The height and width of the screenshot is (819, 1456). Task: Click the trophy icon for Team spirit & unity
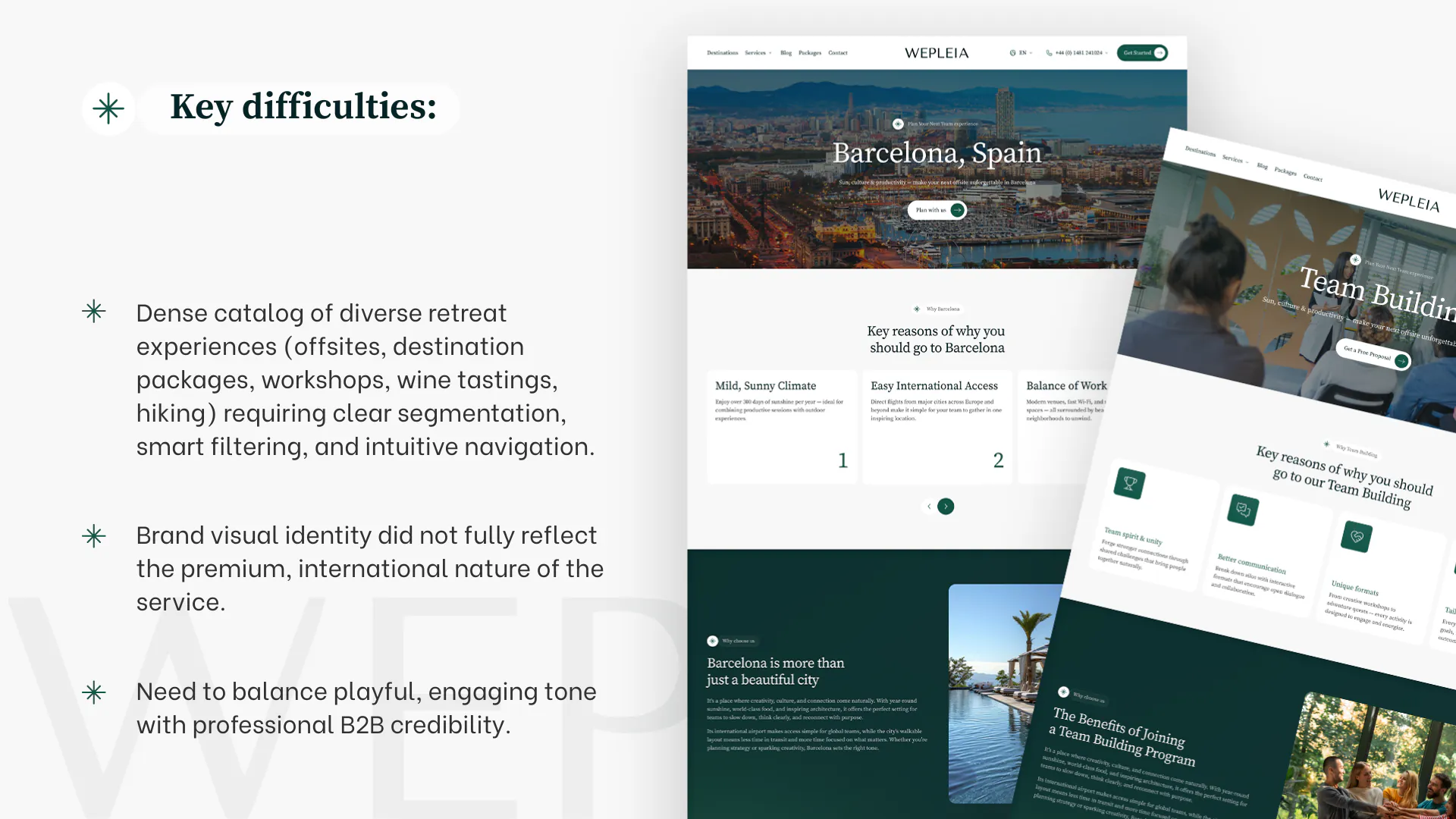tap(1129, 483)
